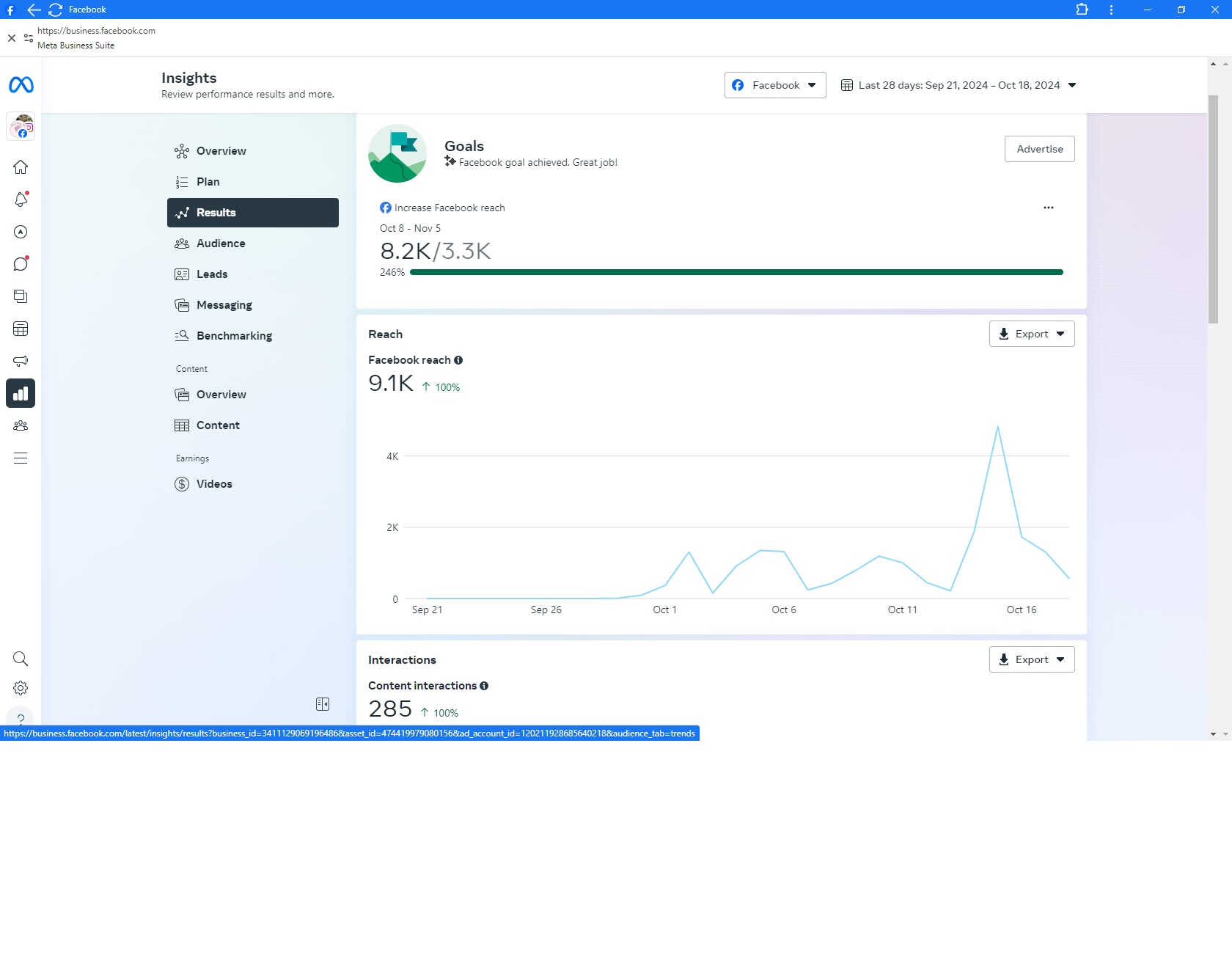Click the Help question mark icon
Image resolution: width=1232 pixels, height=955 pixels.
tap(21, 718)
